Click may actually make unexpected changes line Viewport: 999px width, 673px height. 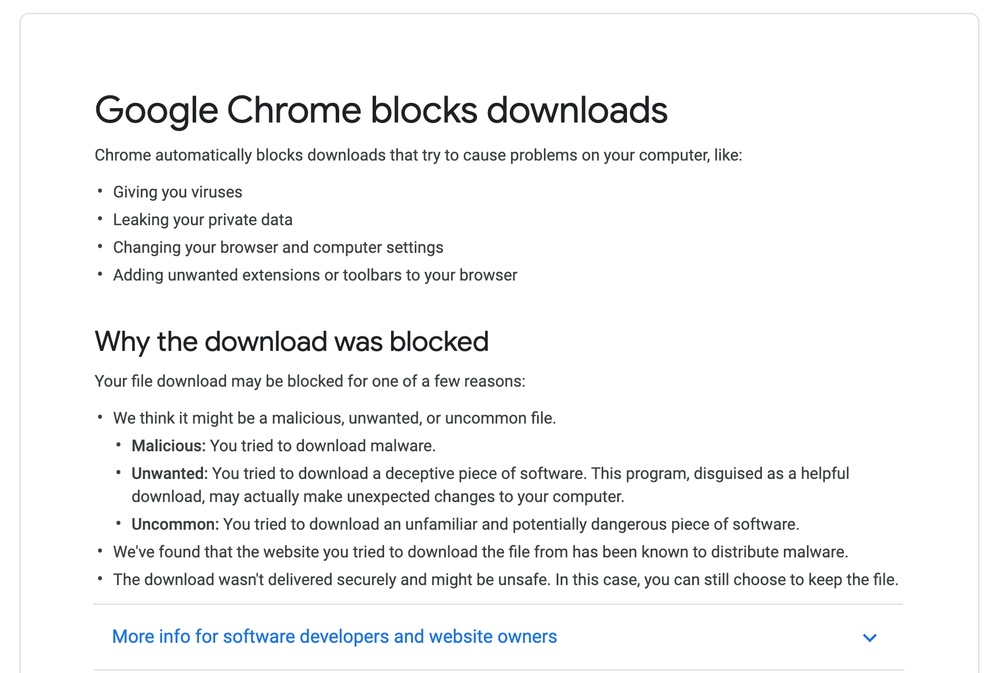point(378,496)
